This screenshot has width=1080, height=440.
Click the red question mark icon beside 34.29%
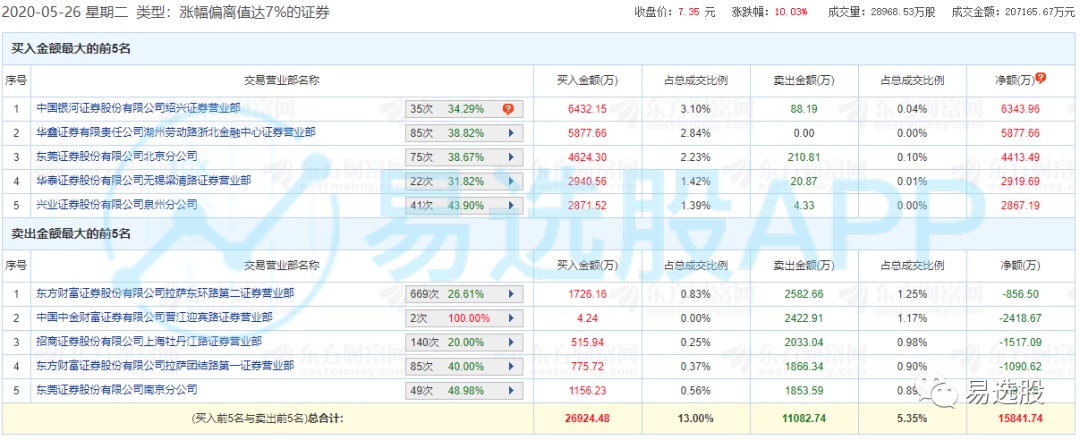pos(508,109)
